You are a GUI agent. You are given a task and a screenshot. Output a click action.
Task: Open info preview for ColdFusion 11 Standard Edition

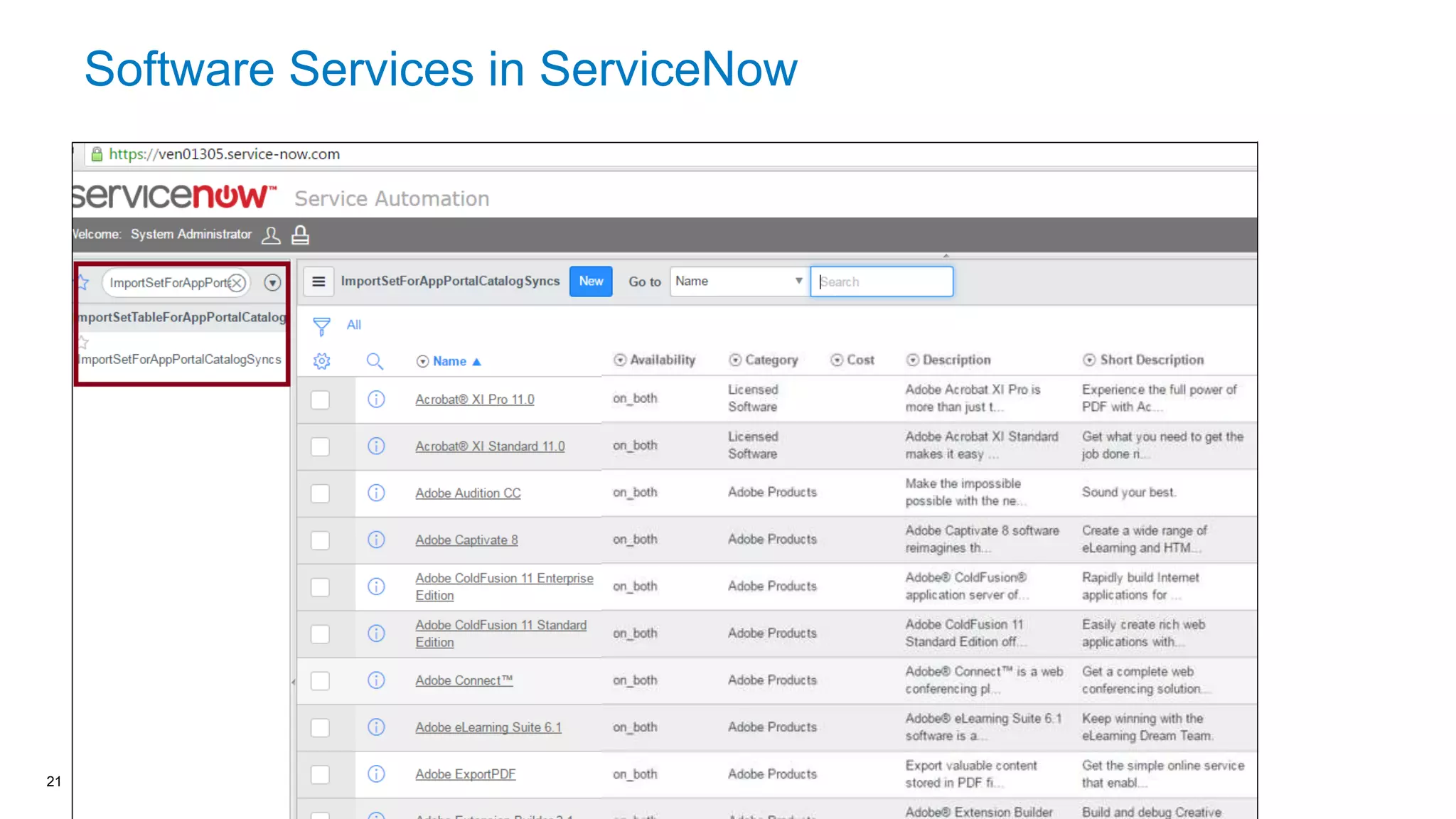(376, 633)
